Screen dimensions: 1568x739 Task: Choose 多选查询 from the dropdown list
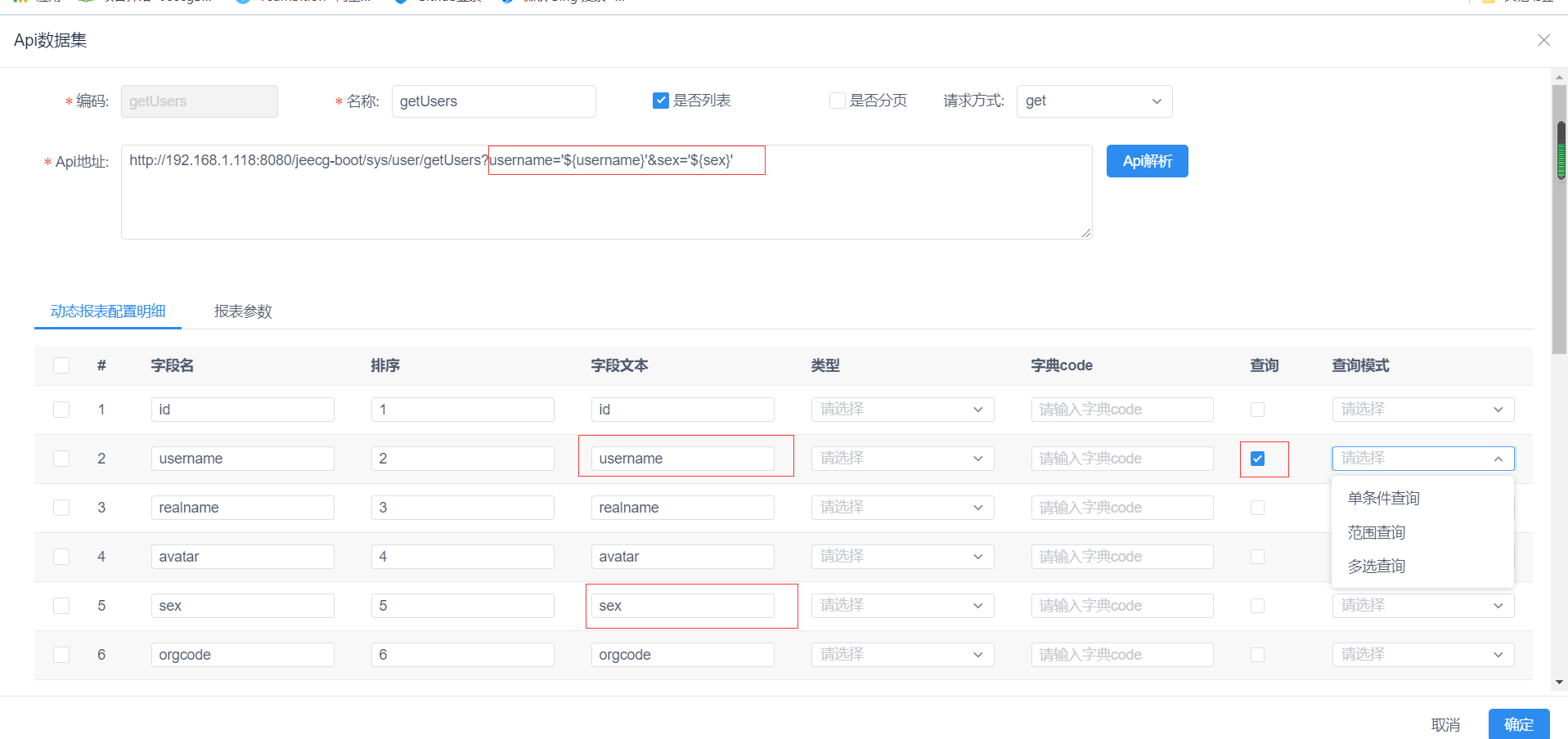[1423, 566]
